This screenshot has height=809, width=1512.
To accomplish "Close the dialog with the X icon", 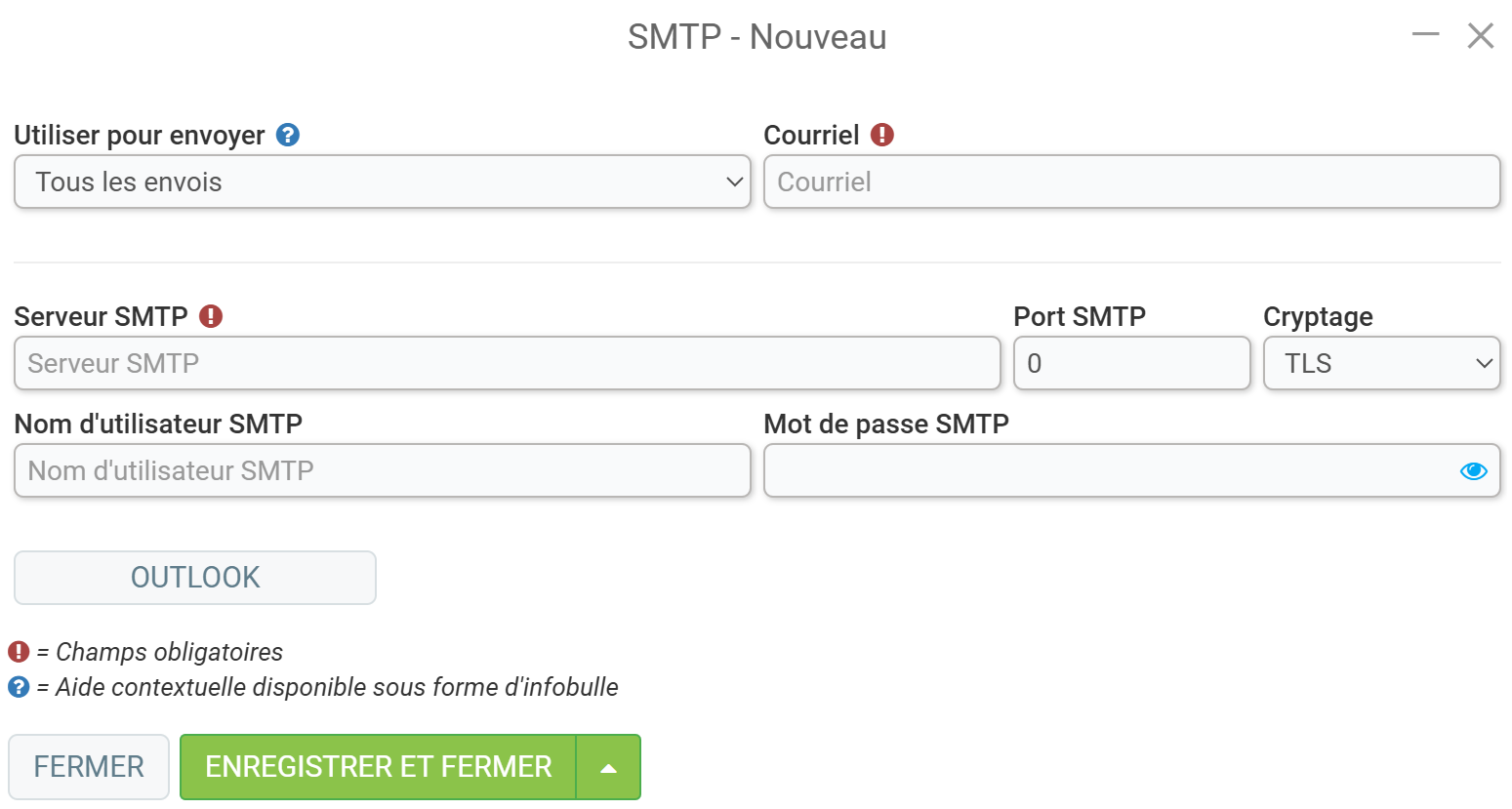I will pos(1481,36).
